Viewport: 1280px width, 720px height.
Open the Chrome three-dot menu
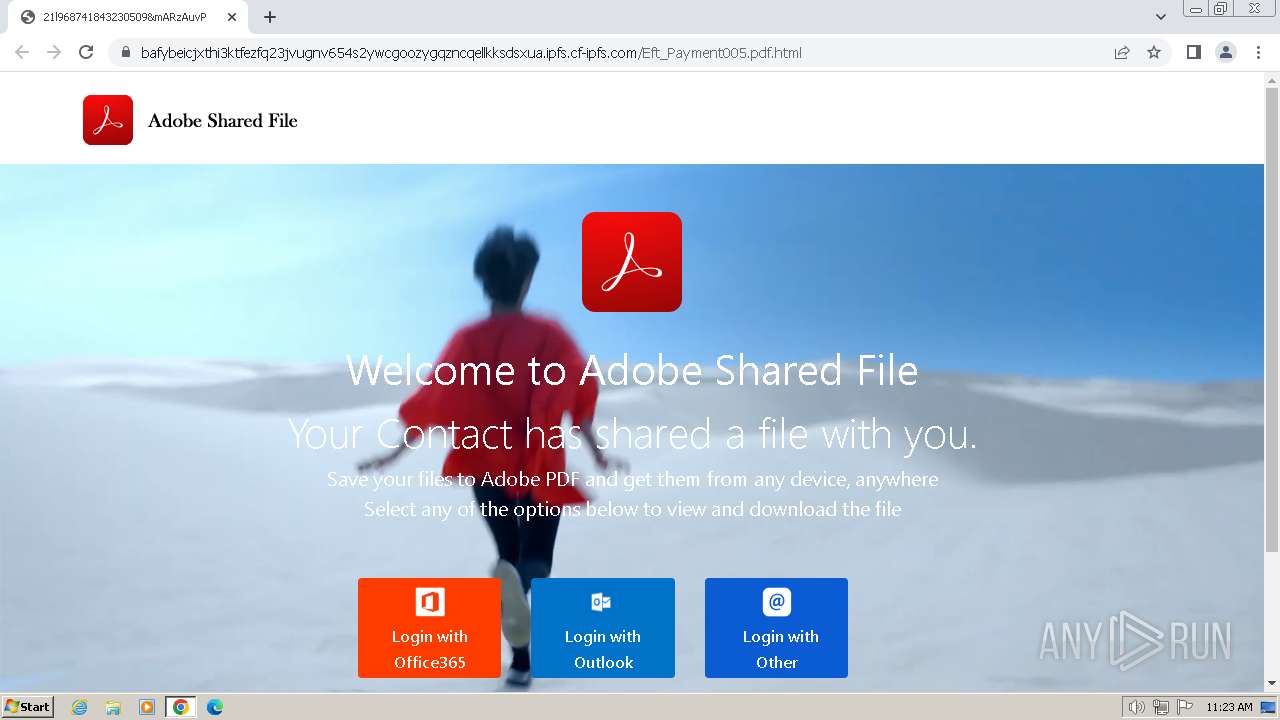coord(1258,52)
